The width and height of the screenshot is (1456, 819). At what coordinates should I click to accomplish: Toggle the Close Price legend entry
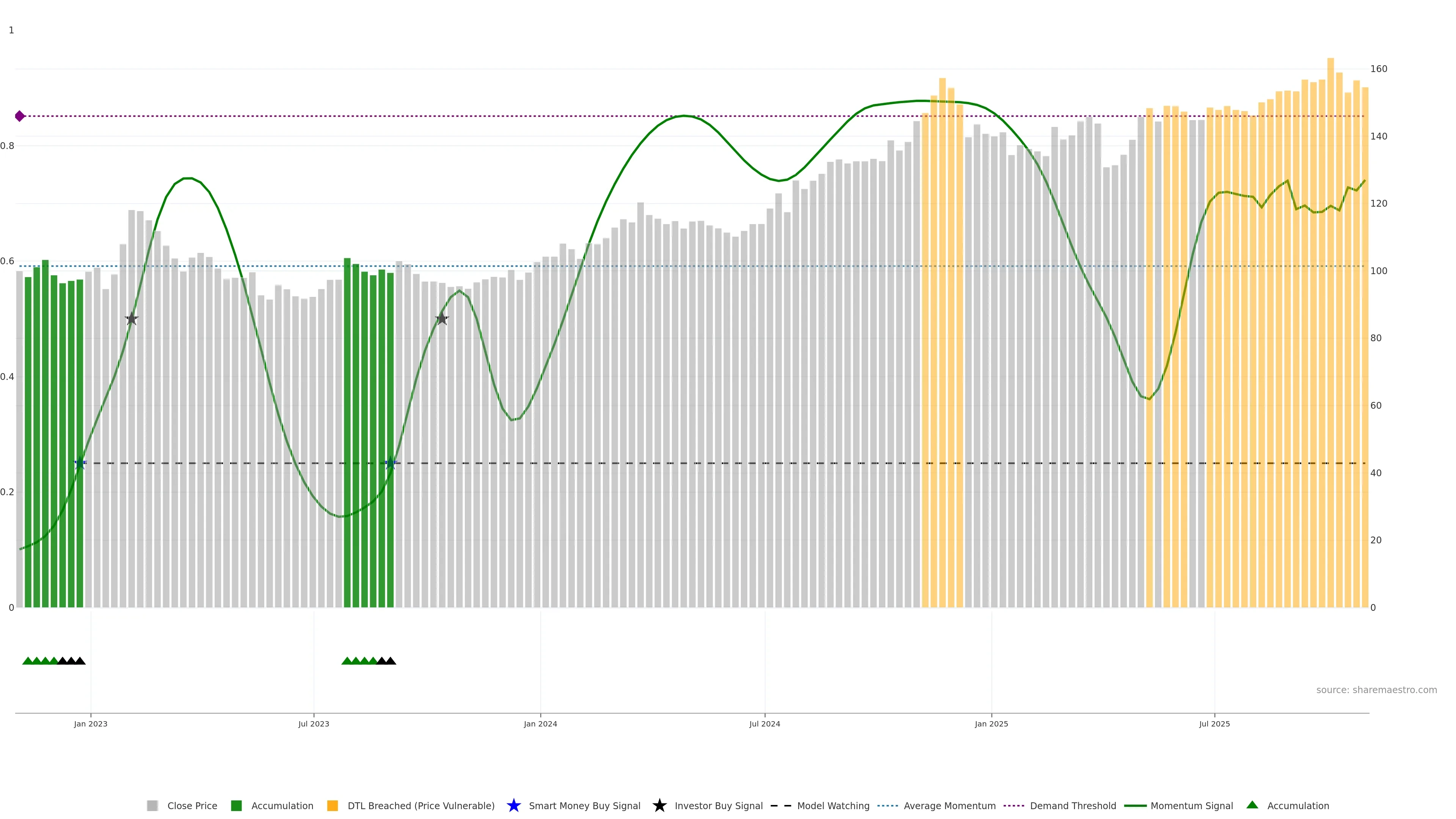coord(191,806)
